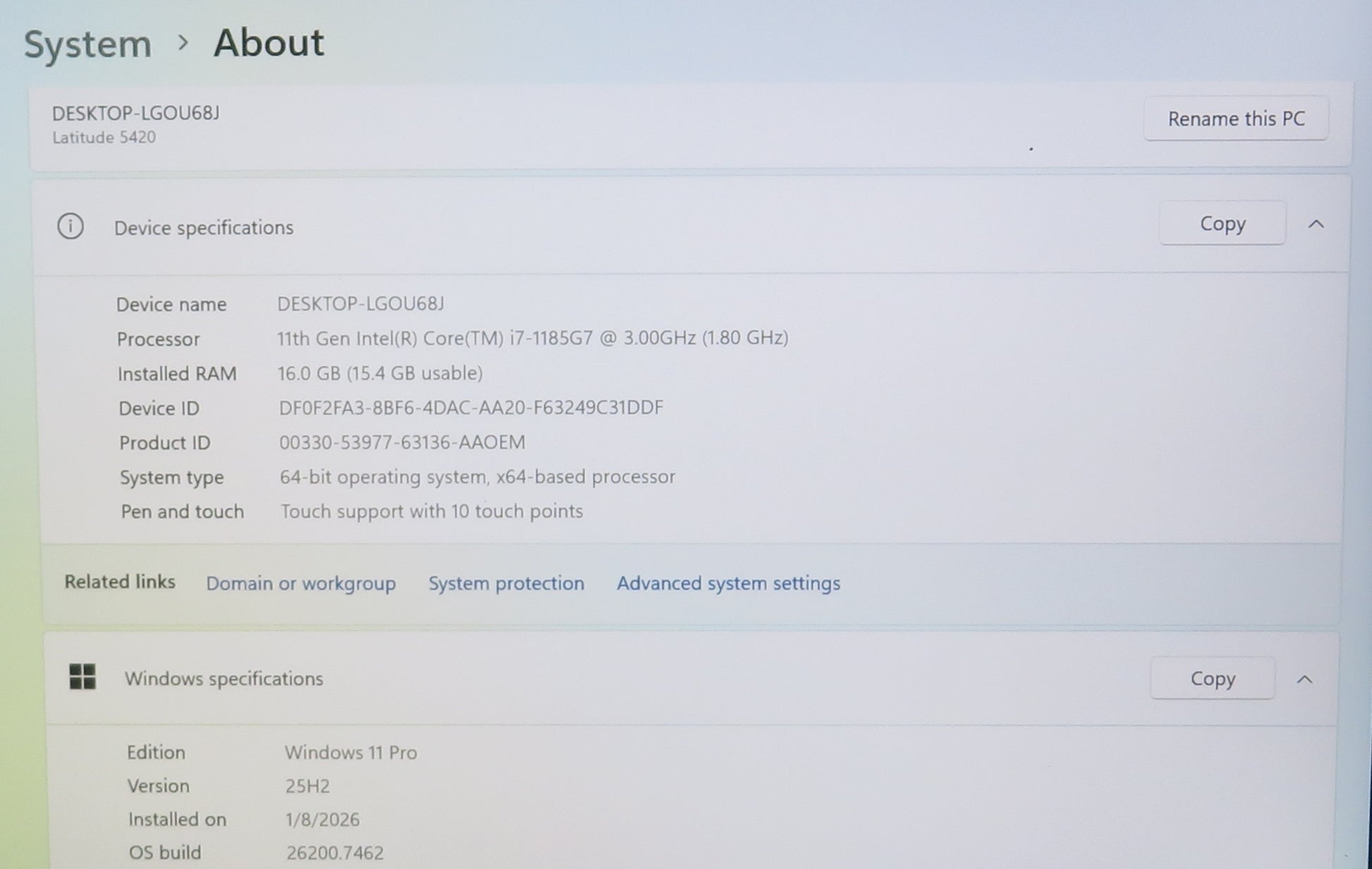Go back to System breadcrumb

point(87,44)
